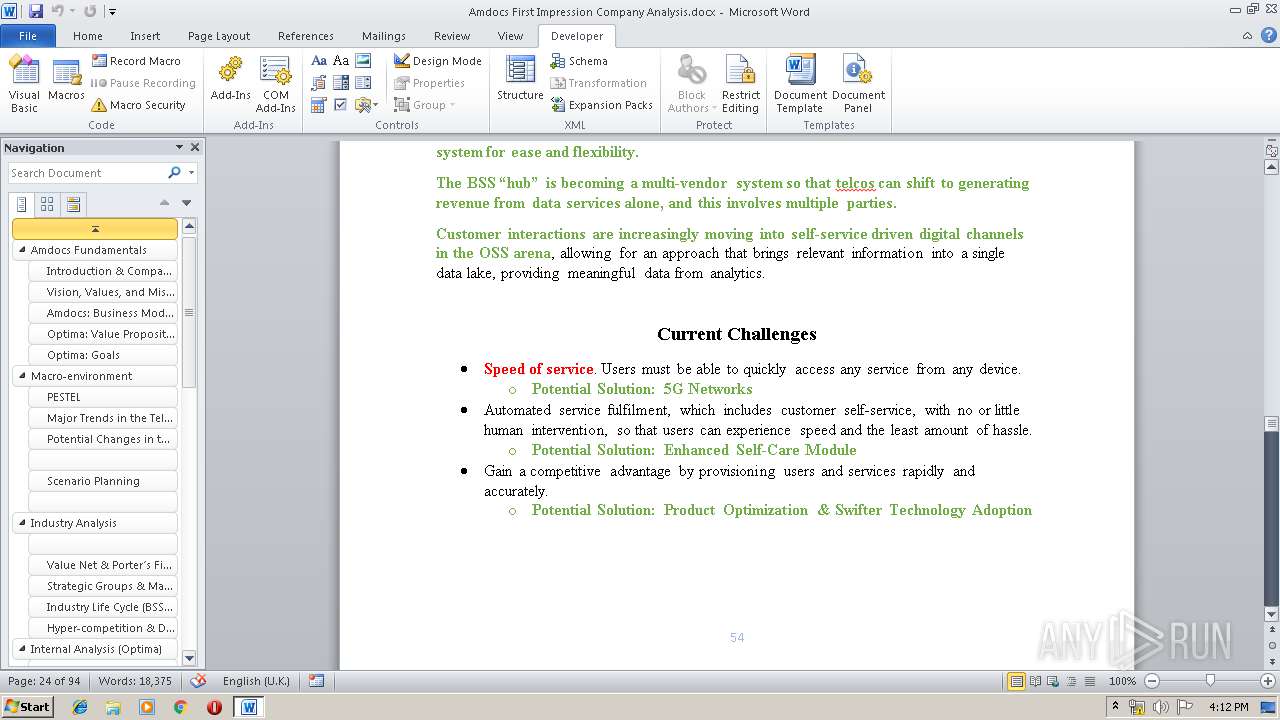Image resolution: width=1280 pixels, height=720 pixels.
Task: Switch to the Home tab
Action: [87, 36]
